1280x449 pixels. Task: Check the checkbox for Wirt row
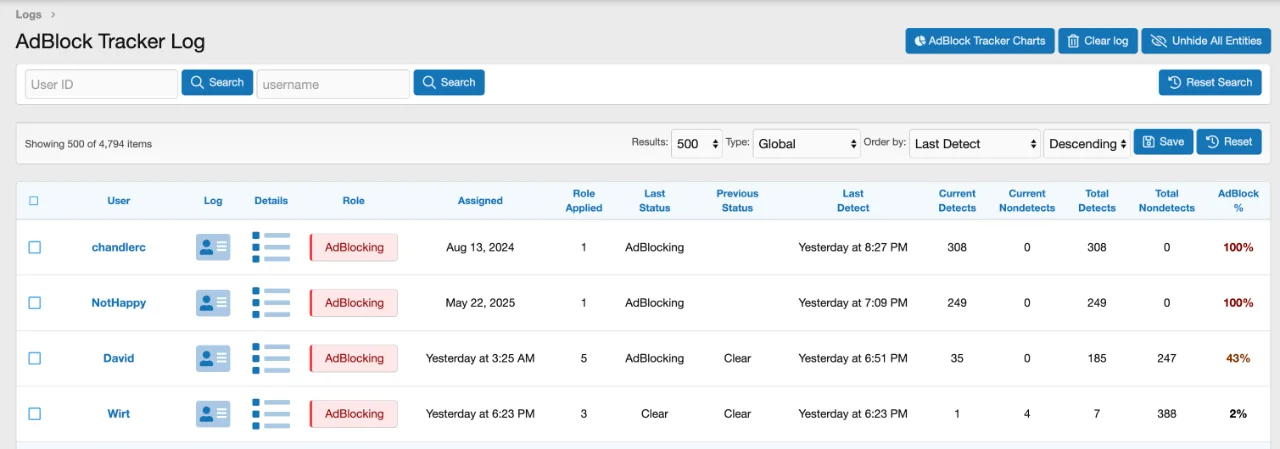pyautogui.click(x=35, y=414)
